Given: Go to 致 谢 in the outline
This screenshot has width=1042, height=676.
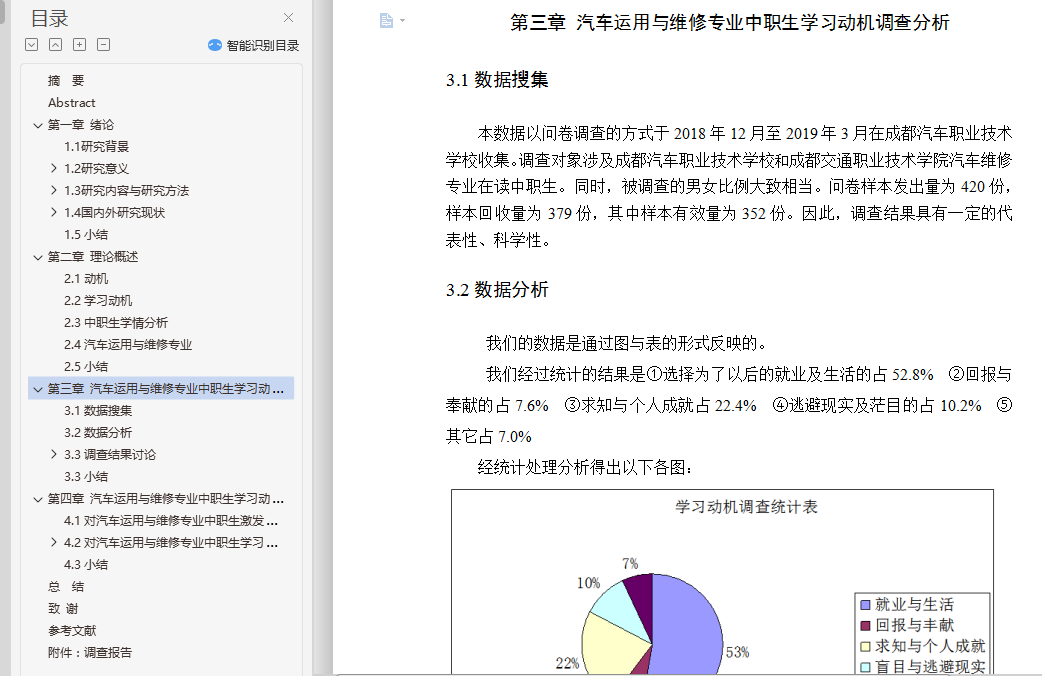Looking at the screenshot, I should coord(63,608).
